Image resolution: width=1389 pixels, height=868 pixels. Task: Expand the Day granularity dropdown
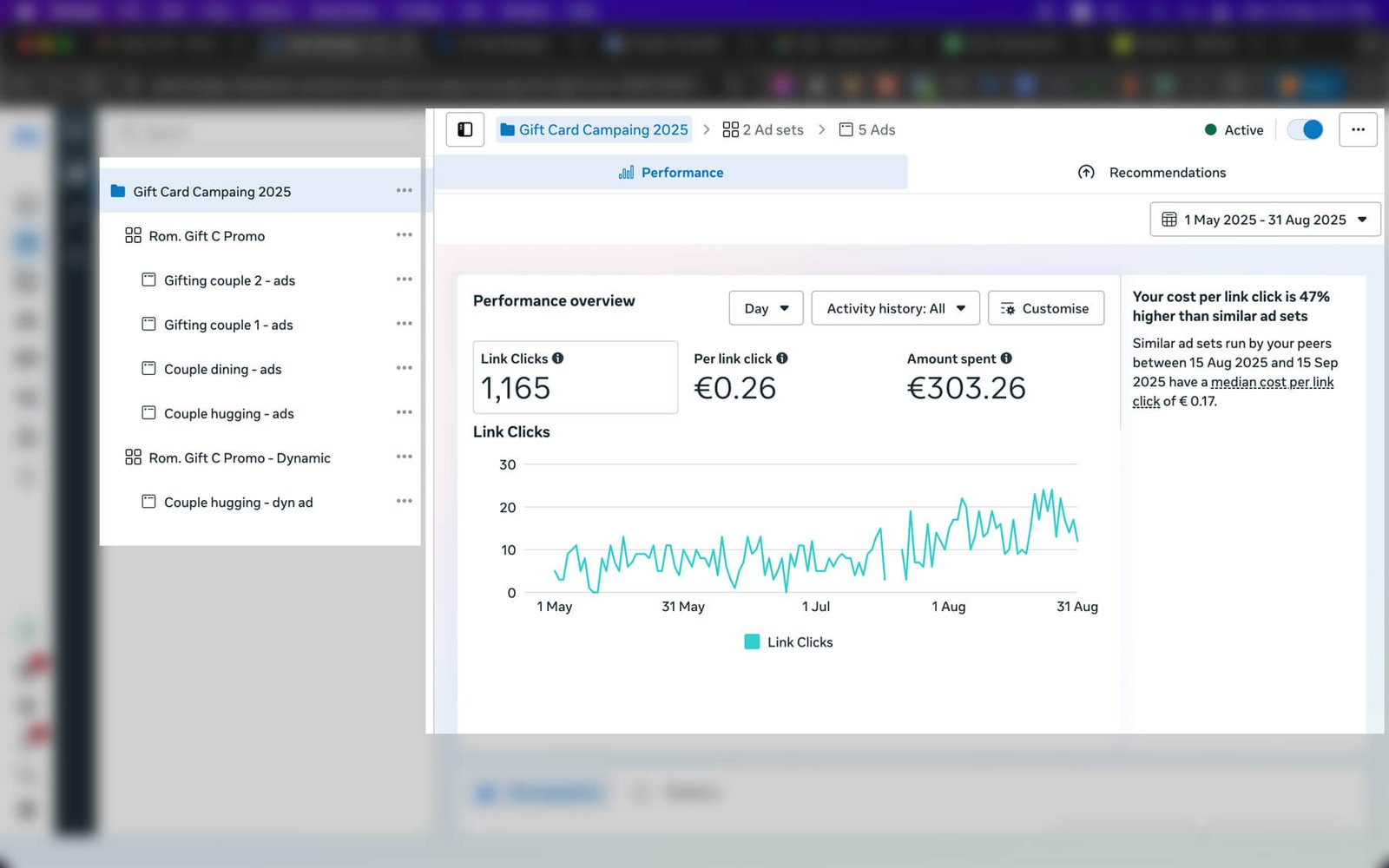pos(766,308)
